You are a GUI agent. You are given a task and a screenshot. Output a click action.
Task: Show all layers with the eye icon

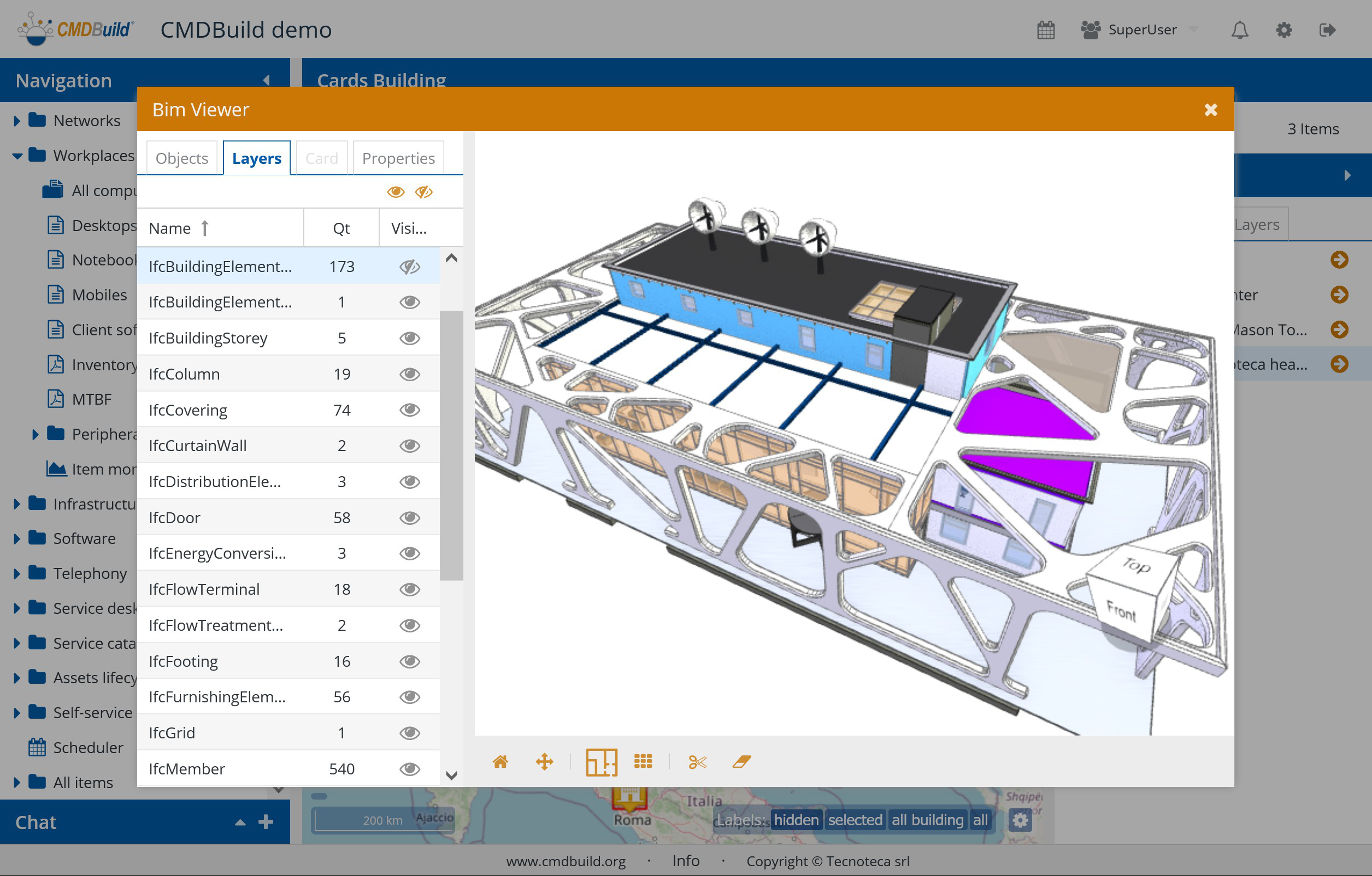(396, 192)
